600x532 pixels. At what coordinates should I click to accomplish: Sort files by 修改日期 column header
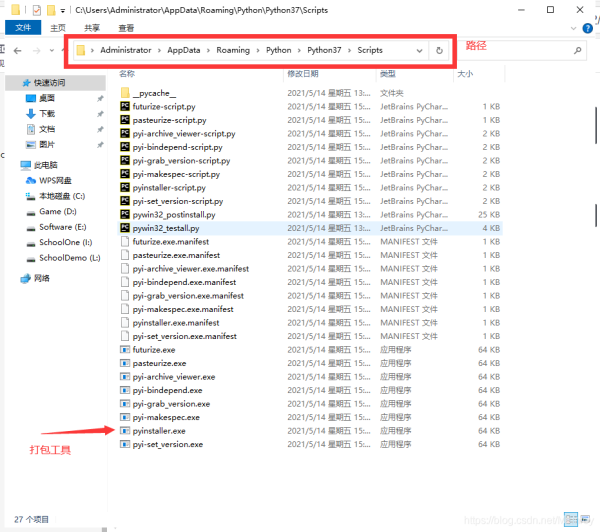[303, 73]
